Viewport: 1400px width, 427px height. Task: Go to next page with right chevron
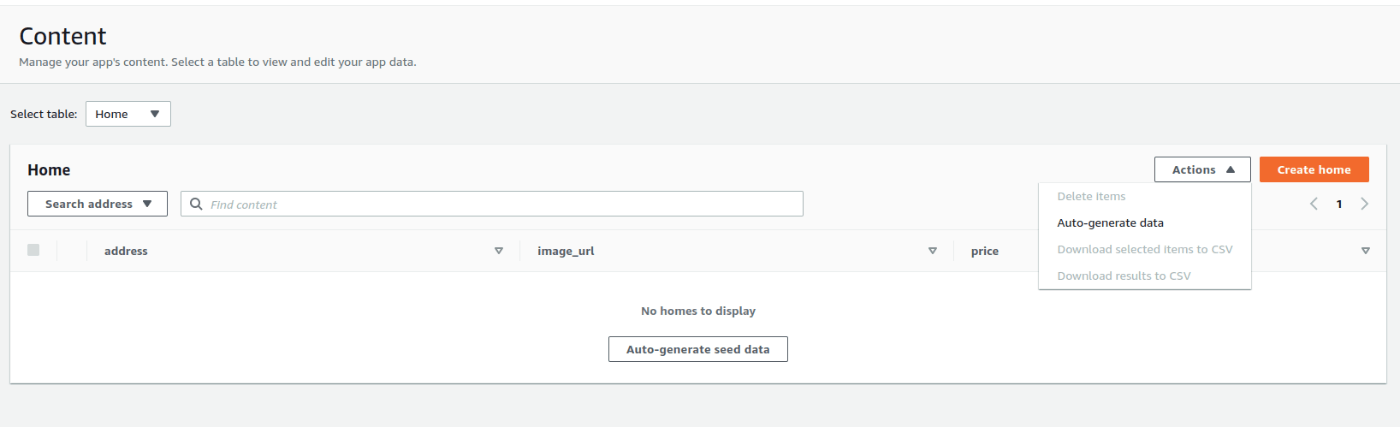coord(1364,204)
